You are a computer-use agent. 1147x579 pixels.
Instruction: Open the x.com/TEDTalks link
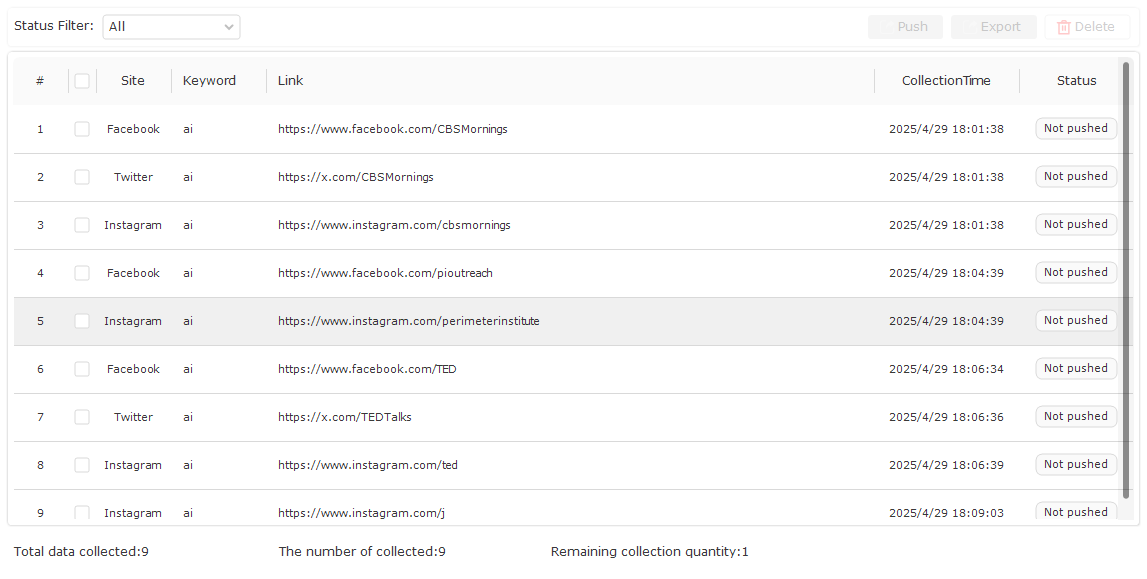(x=345, y=417)
